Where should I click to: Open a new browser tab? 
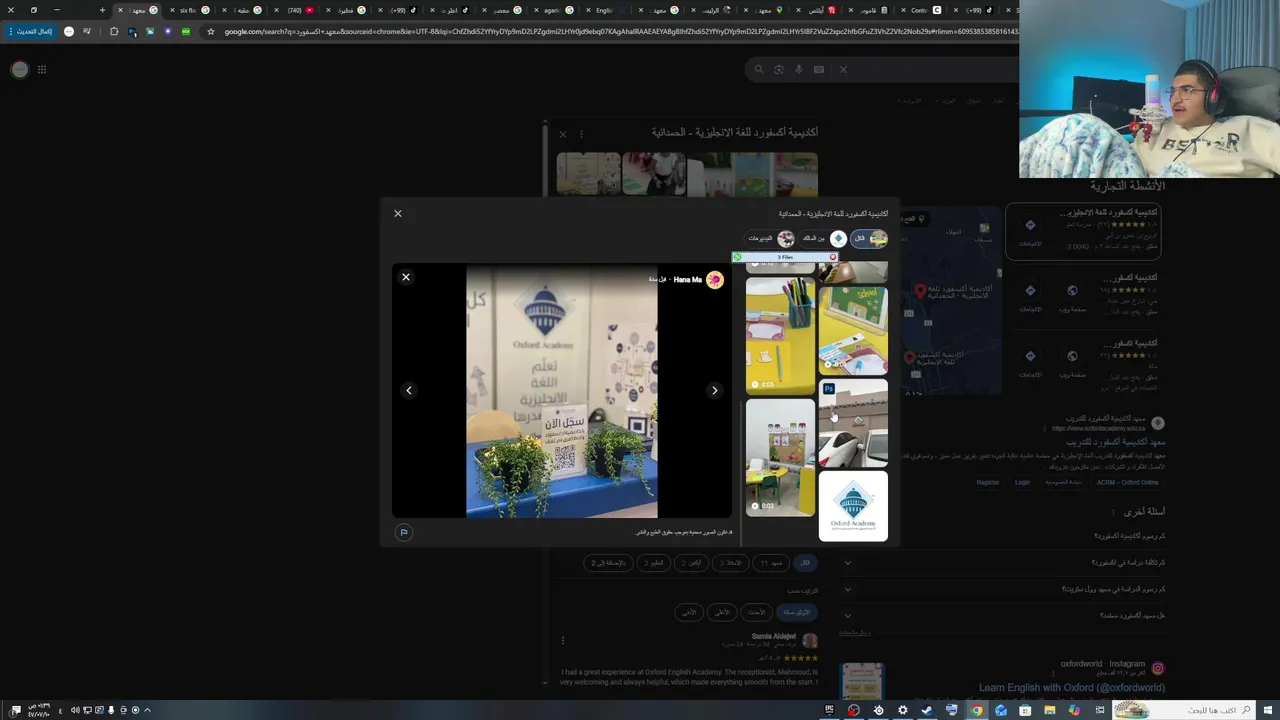tap(102, 10)
